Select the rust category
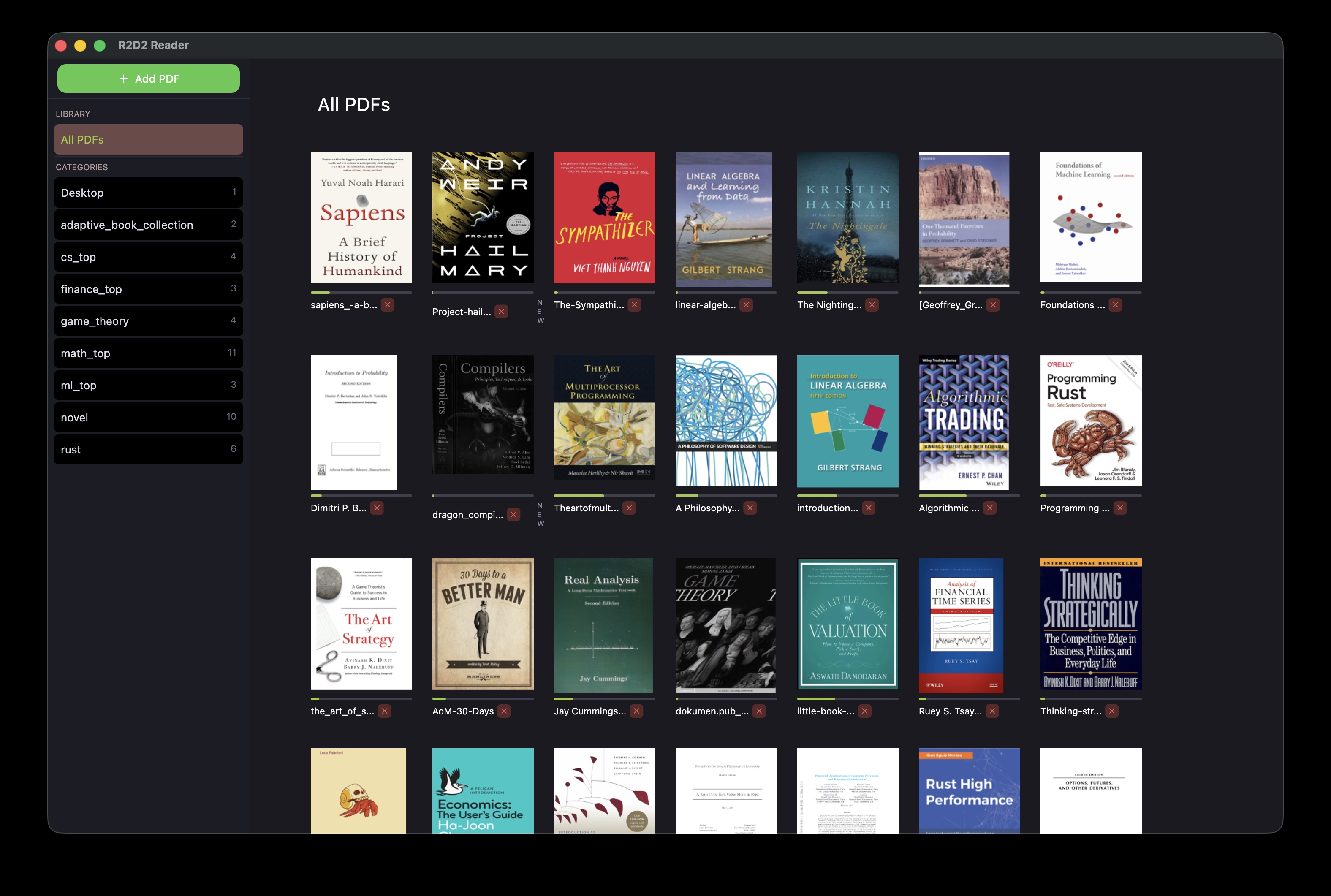This screenshot has height=896, width=1331. coord(149,449)
